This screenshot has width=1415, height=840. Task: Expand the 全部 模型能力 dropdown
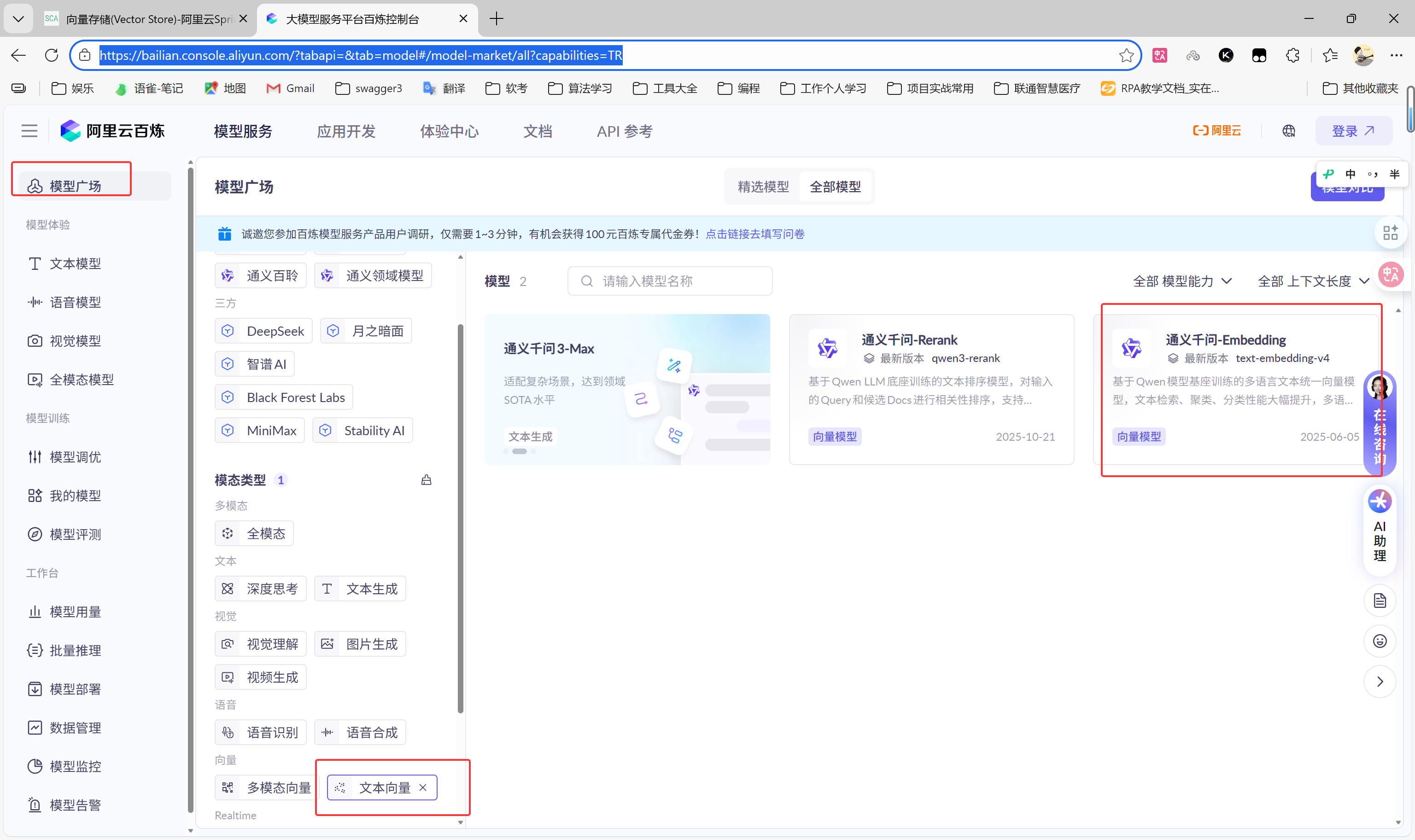coord(1182,281)
